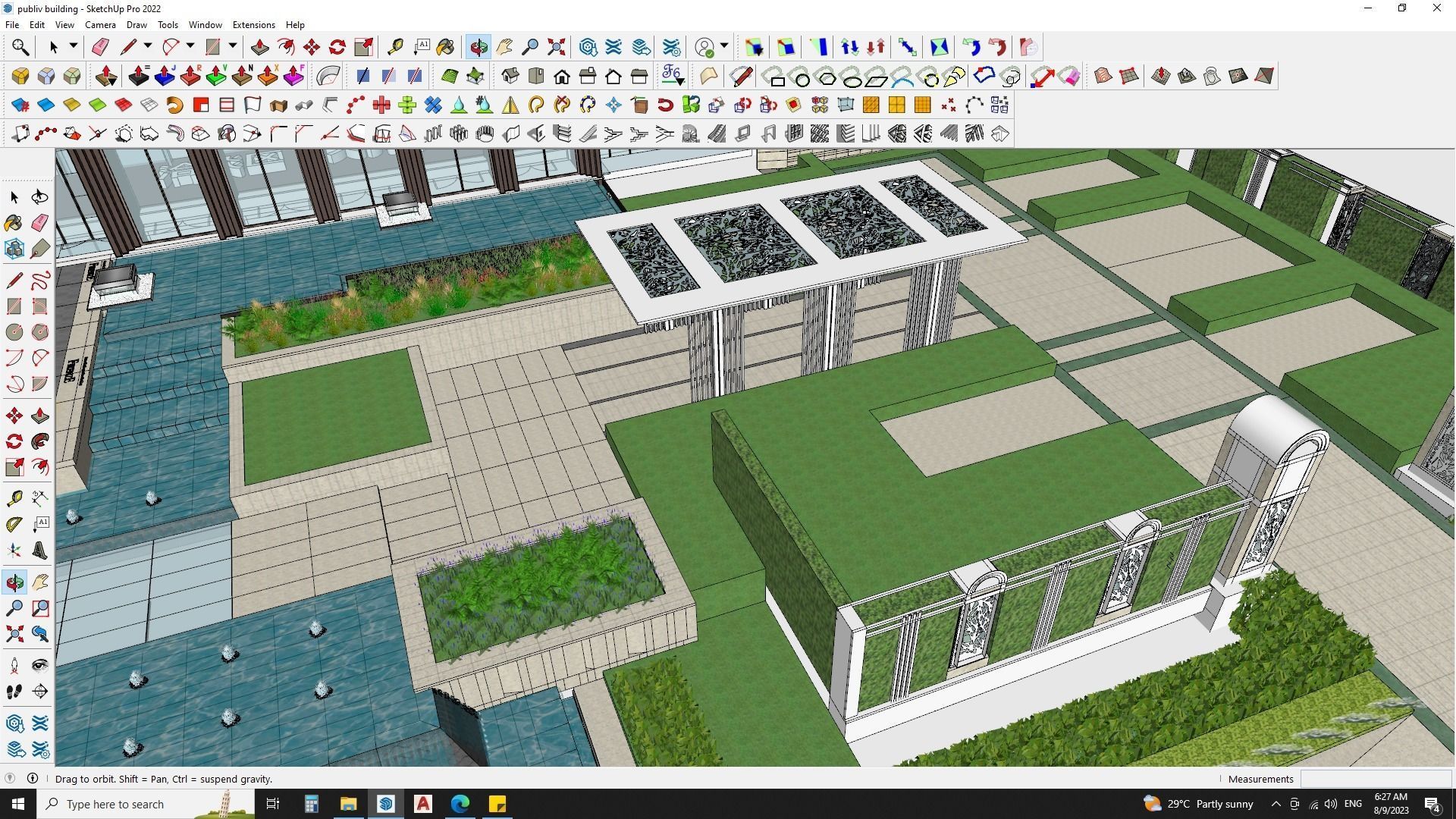
Task: Expand the user account dropdown arrow
Action: coord(724,47)
